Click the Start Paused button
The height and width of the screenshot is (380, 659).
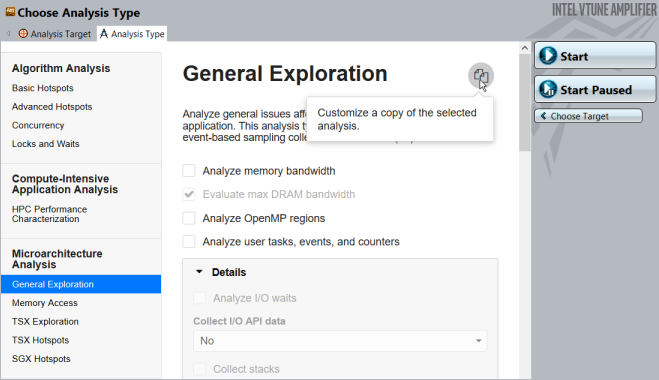pyautogui.click(x=595, y=89)
